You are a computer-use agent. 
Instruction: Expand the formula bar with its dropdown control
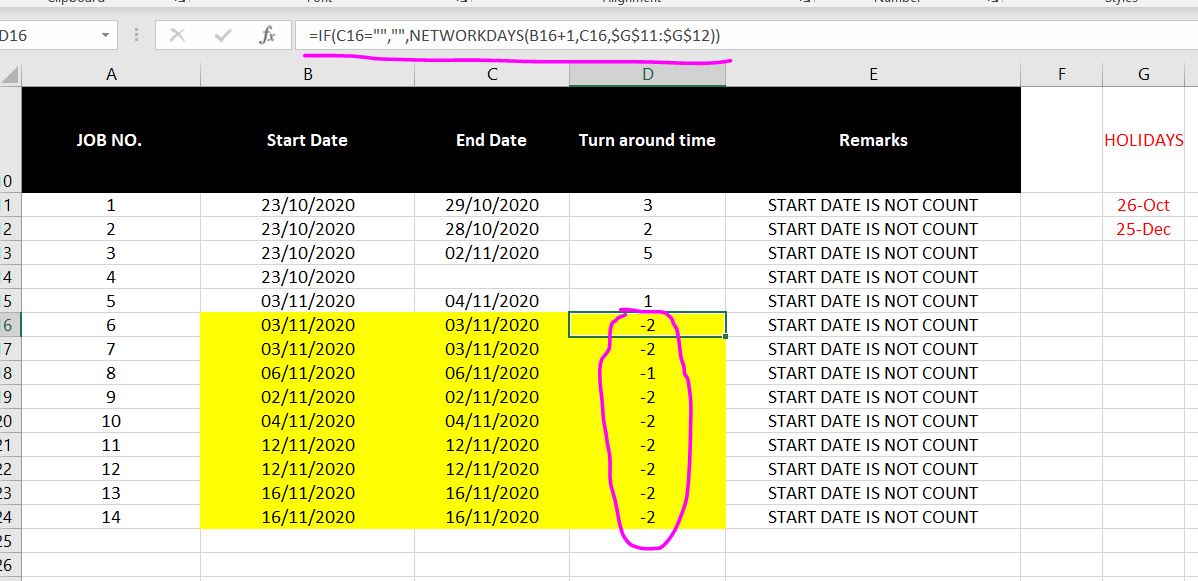tap(1188, 33)
